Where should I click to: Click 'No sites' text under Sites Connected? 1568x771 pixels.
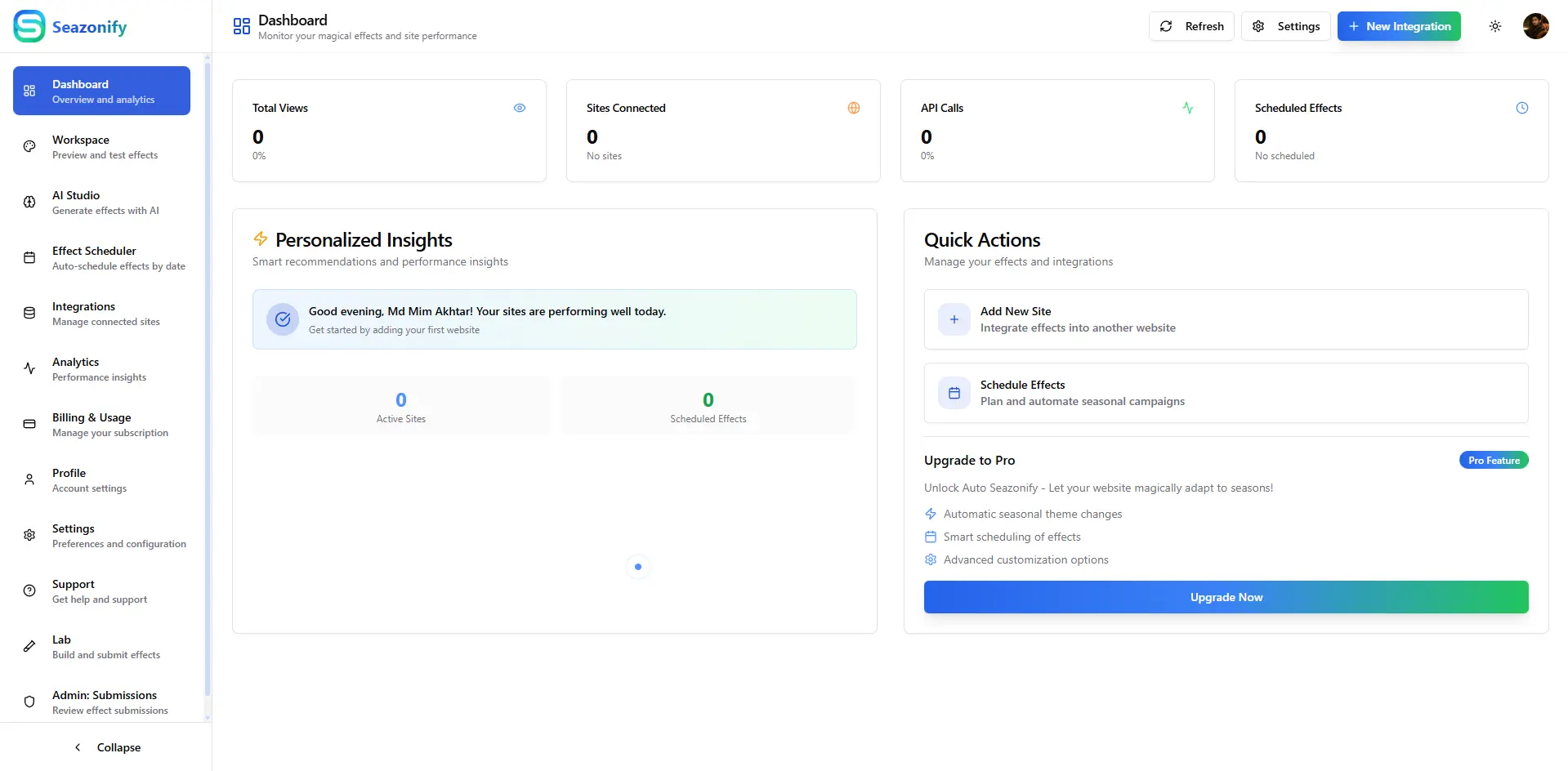604,156
